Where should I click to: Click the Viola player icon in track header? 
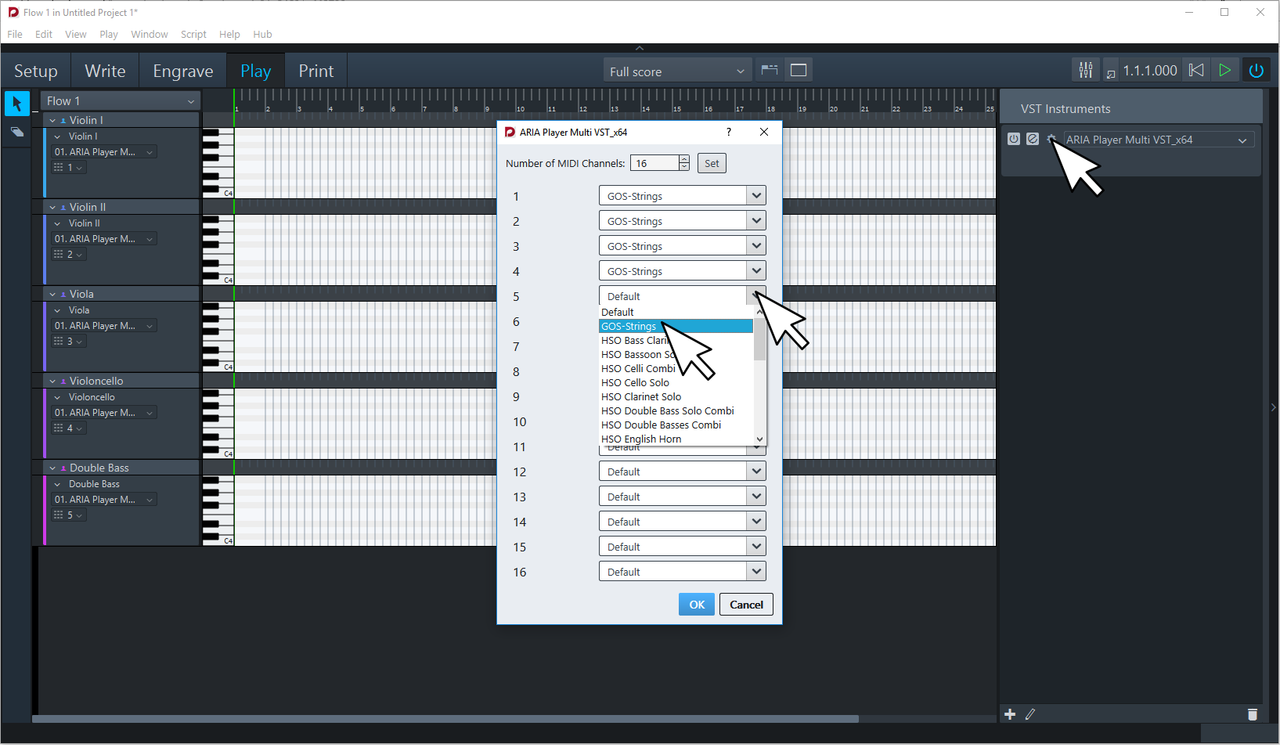tap(63, 294)
